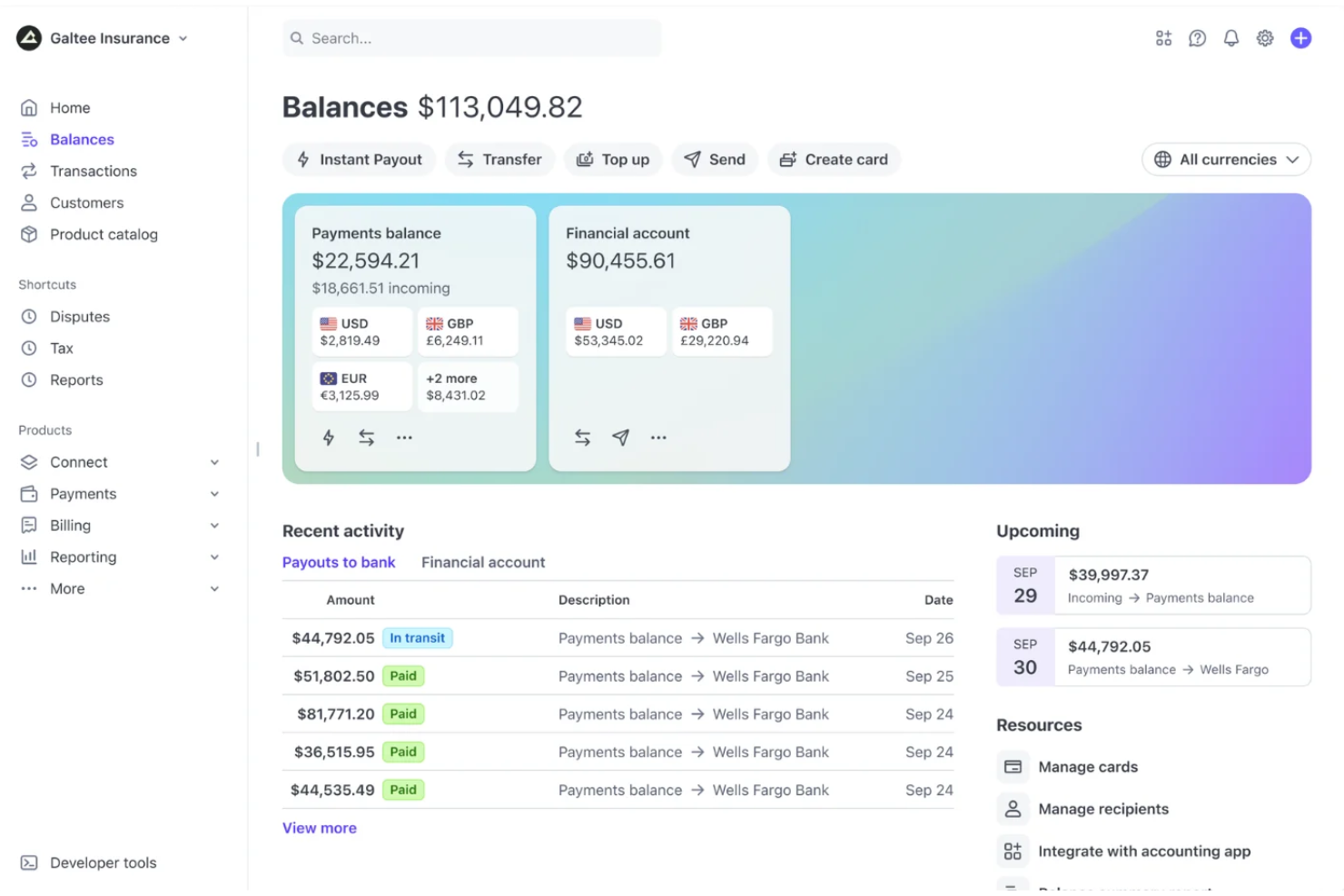Click the send icon on the Financial account card

pyautogui.click(x=621, y=438)
